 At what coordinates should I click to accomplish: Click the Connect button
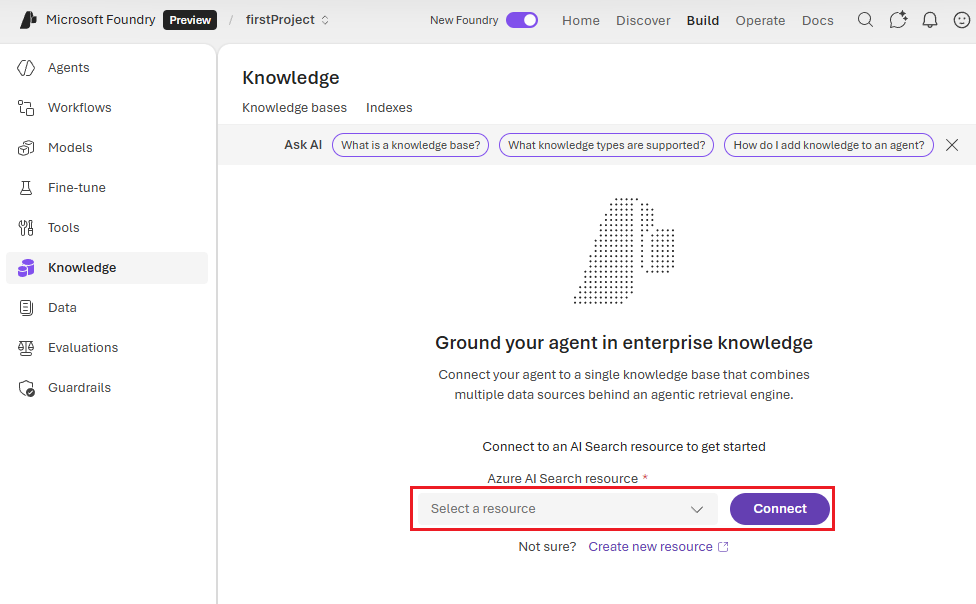click(779, 508)
